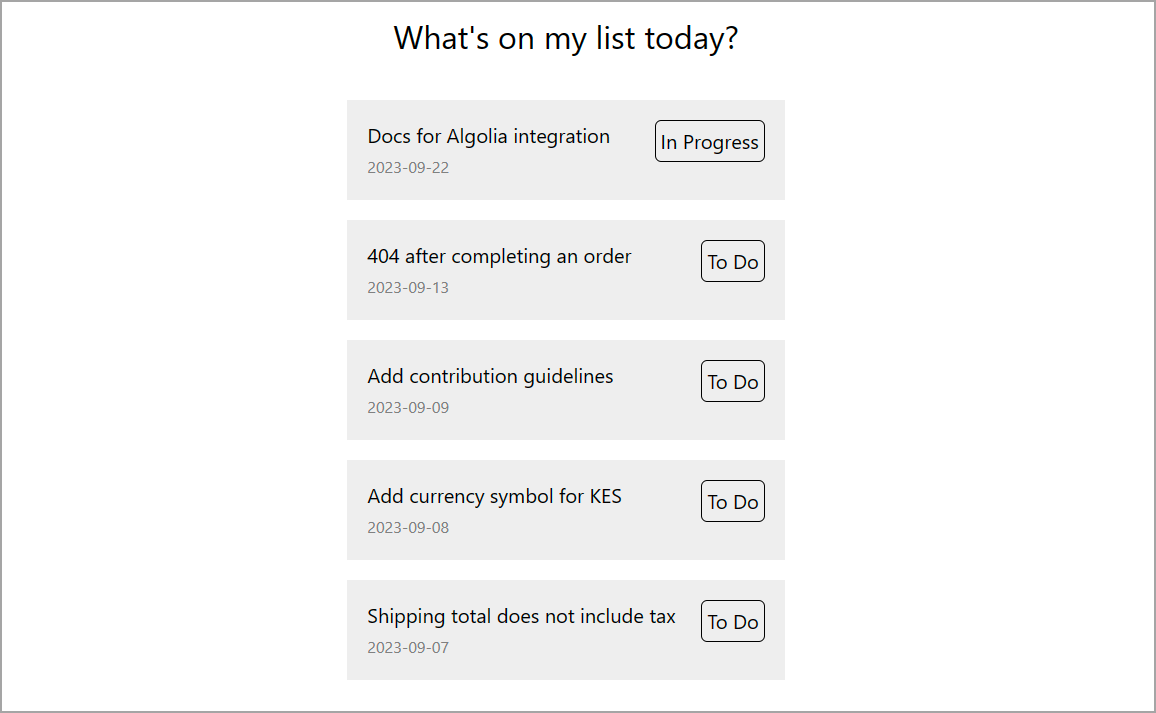Viewport: 1156px width, 713px height.
Task: Select Add currency symbol for KES task
Action: 495,496
